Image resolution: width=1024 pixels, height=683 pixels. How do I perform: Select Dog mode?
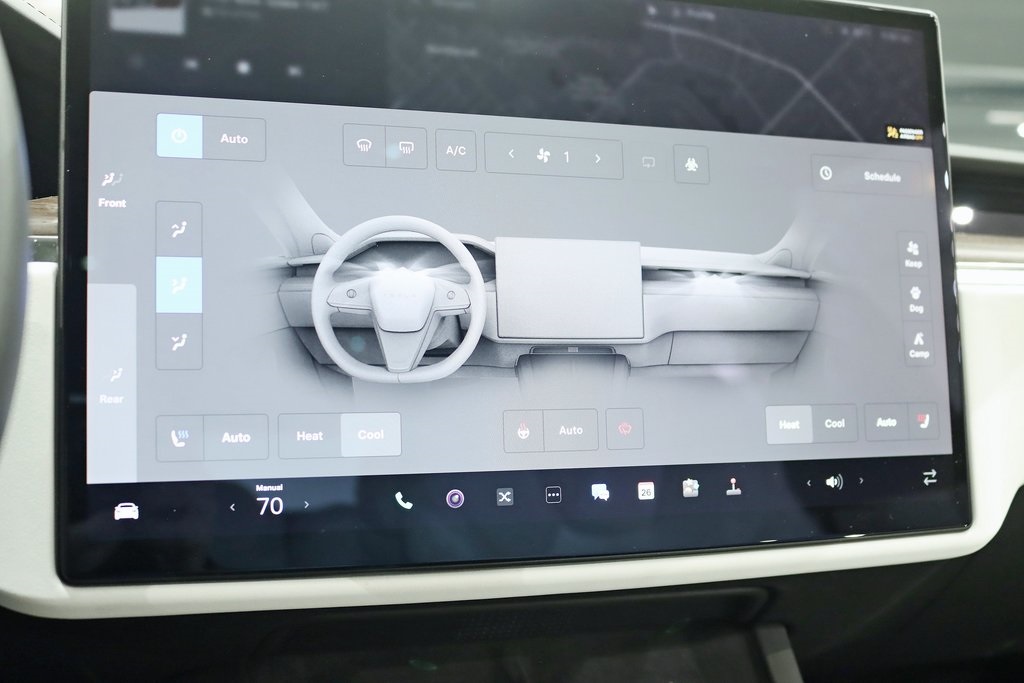click(x=915, y=299)
